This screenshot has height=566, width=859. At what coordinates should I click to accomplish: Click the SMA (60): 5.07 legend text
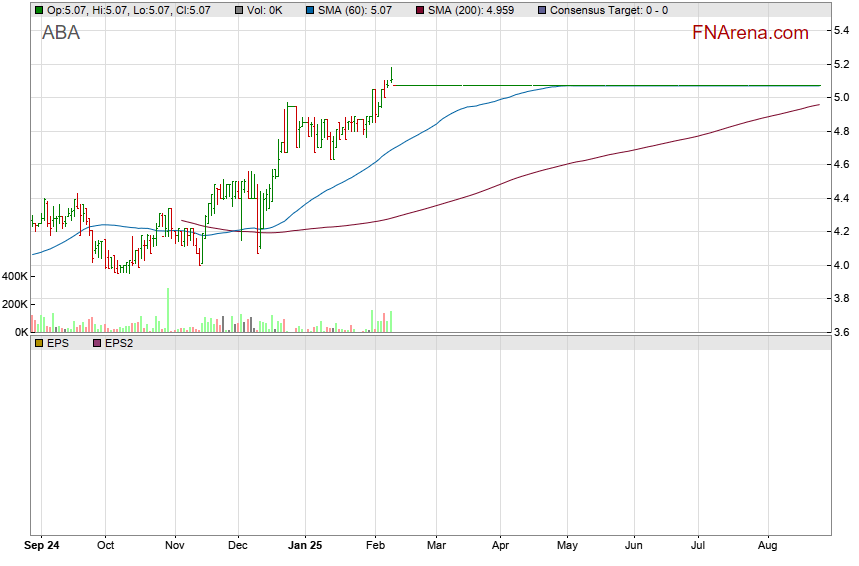355,10
